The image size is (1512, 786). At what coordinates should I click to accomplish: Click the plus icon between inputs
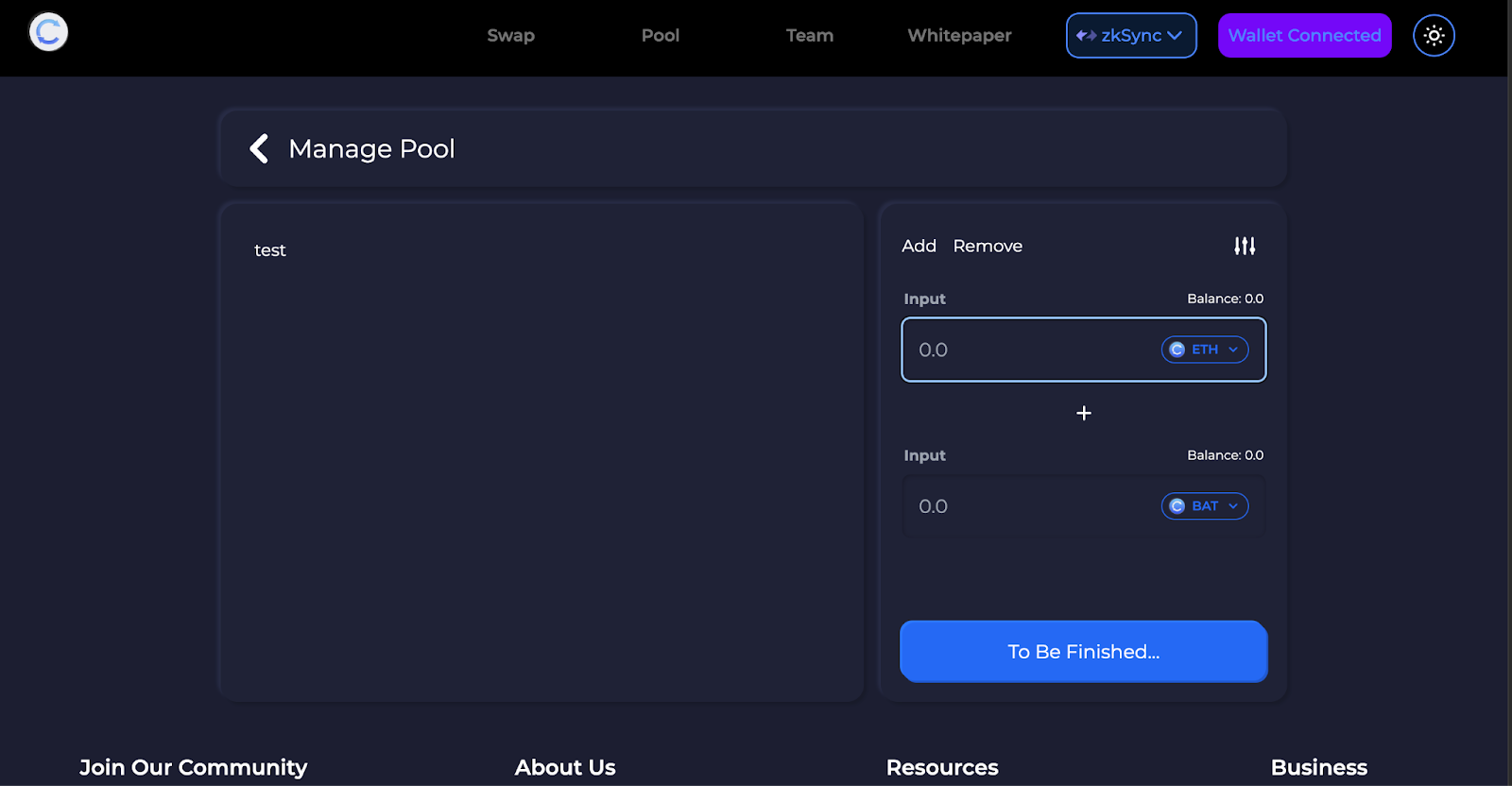click(x=1084, y=413)
